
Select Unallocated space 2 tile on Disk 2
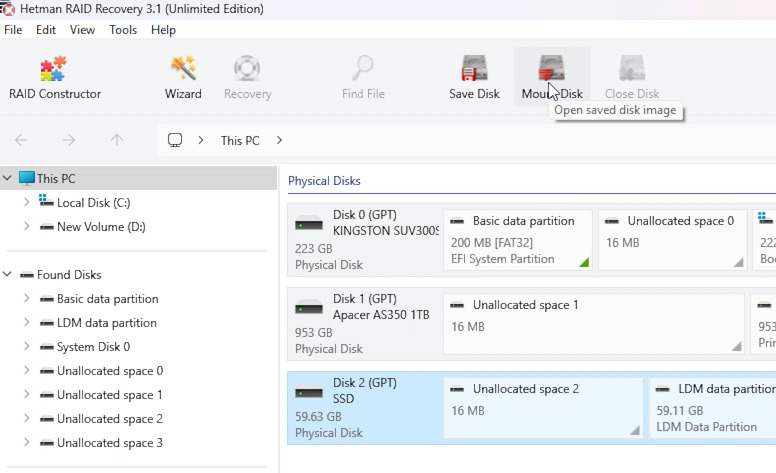click(x=543, y=408)
